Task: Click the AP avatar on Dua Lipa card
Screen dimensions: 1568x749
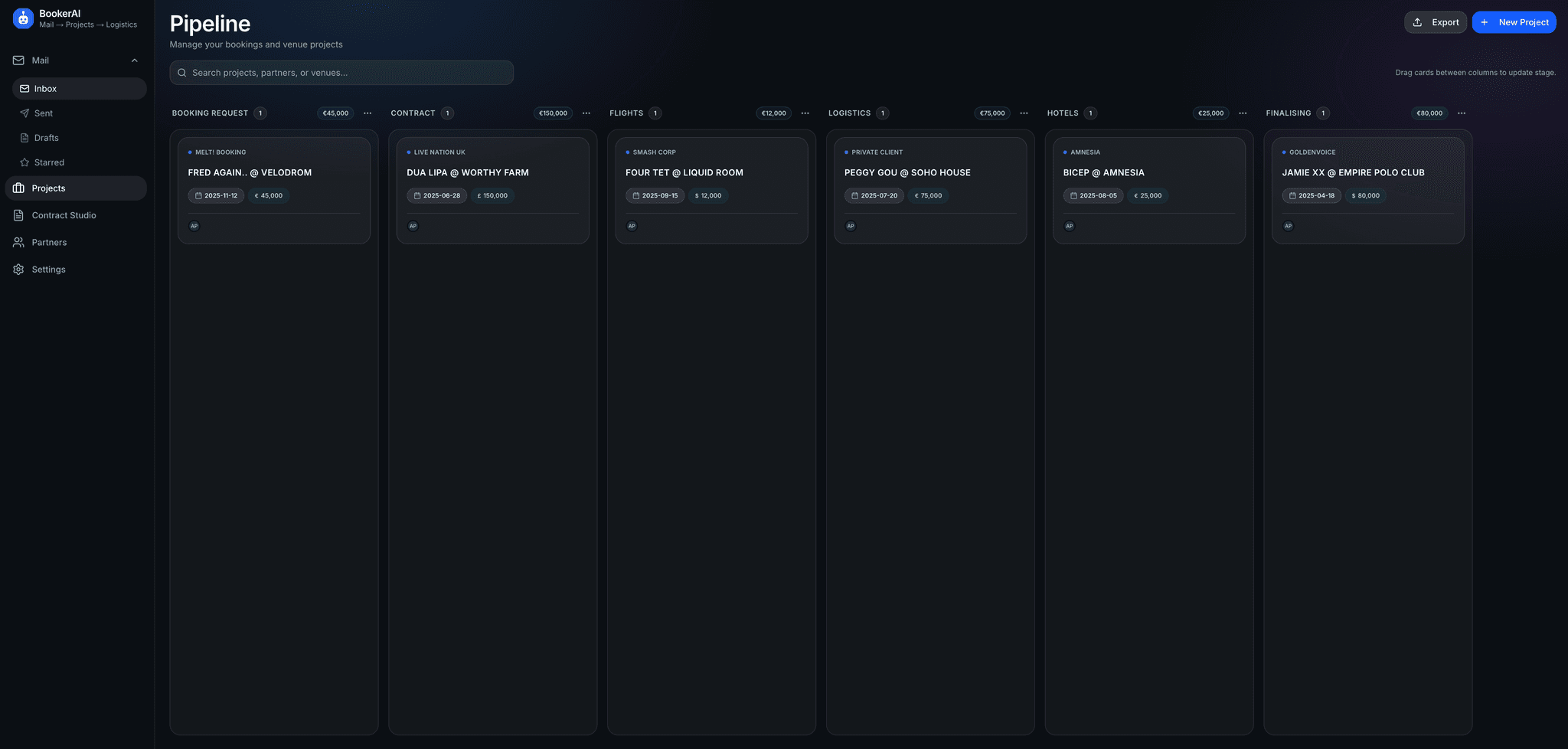Action: [x=413, y=225]
